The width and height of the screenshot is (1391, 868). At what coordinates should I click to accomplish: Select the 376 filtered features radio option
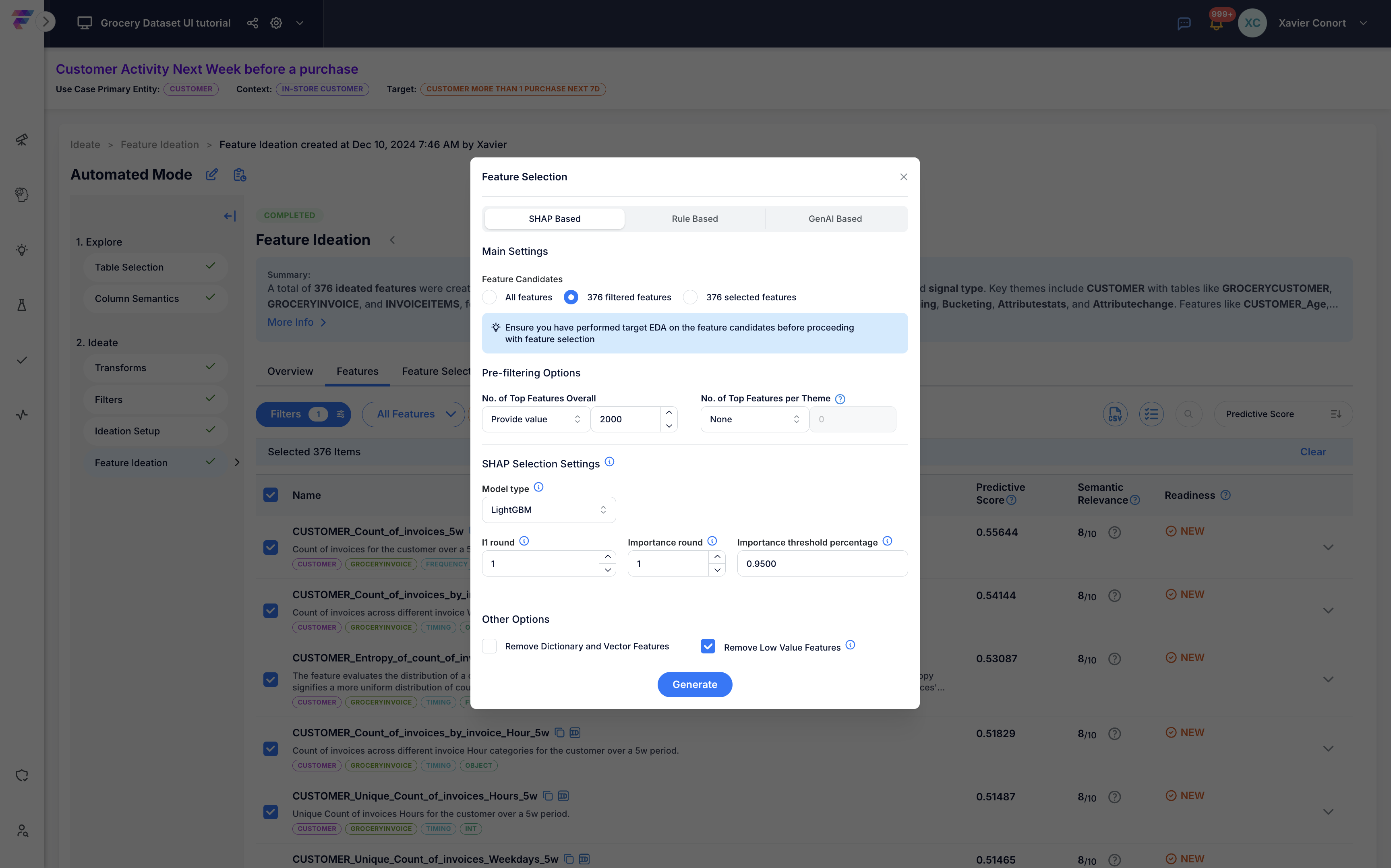pyautogui.click(x=571, y=297)
